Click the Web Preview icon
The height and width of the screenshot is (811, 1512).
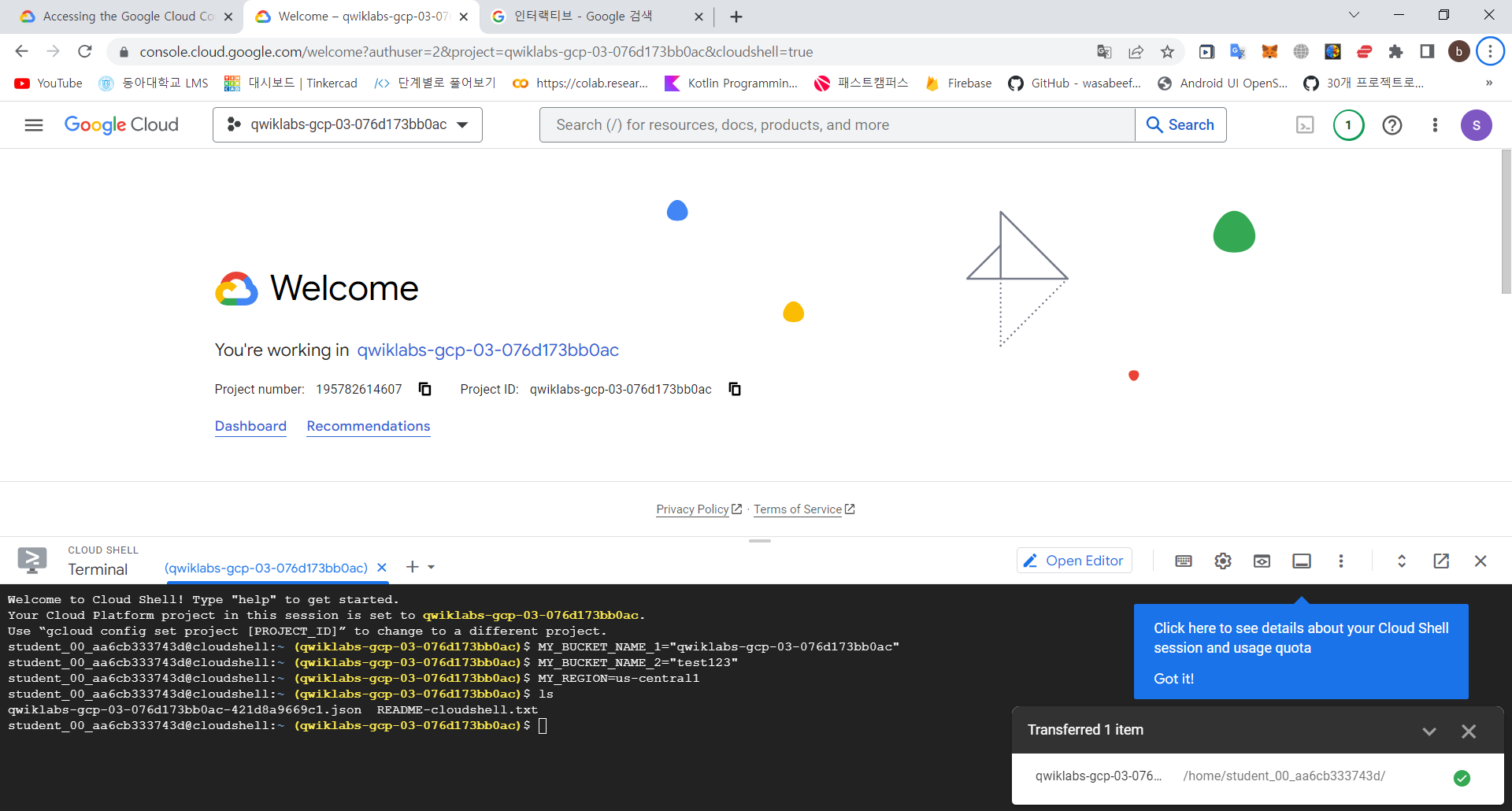(1262, 561)
